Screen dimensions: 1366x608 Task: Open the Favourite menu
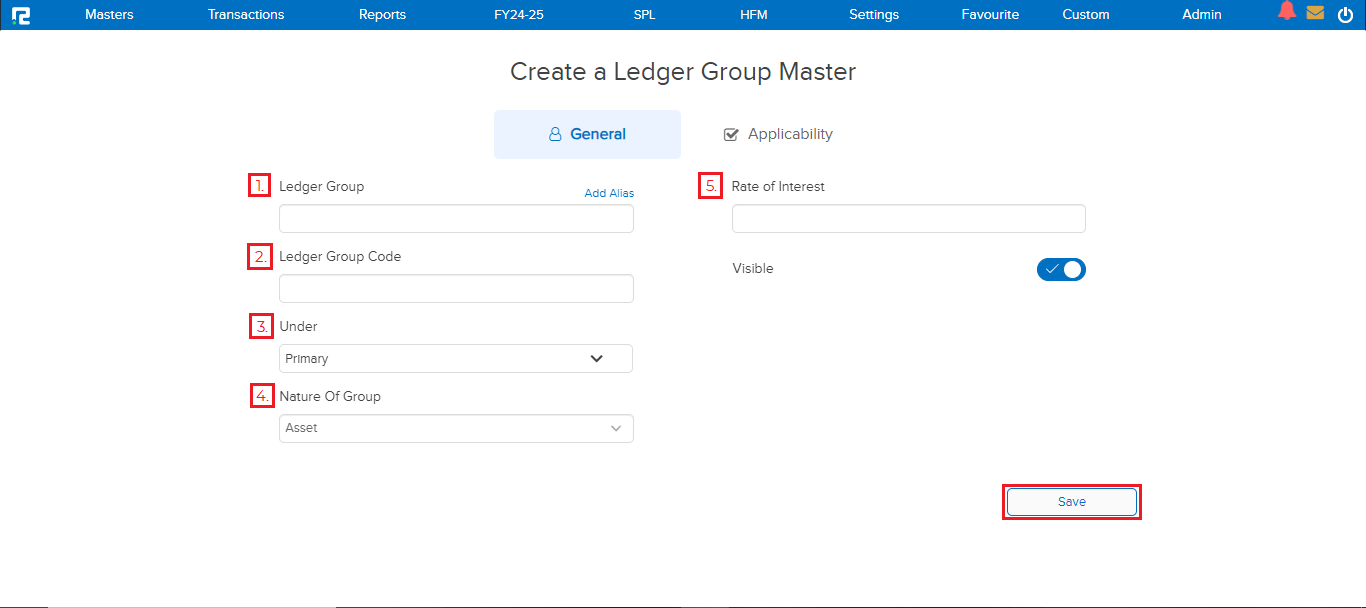point(990,14)
